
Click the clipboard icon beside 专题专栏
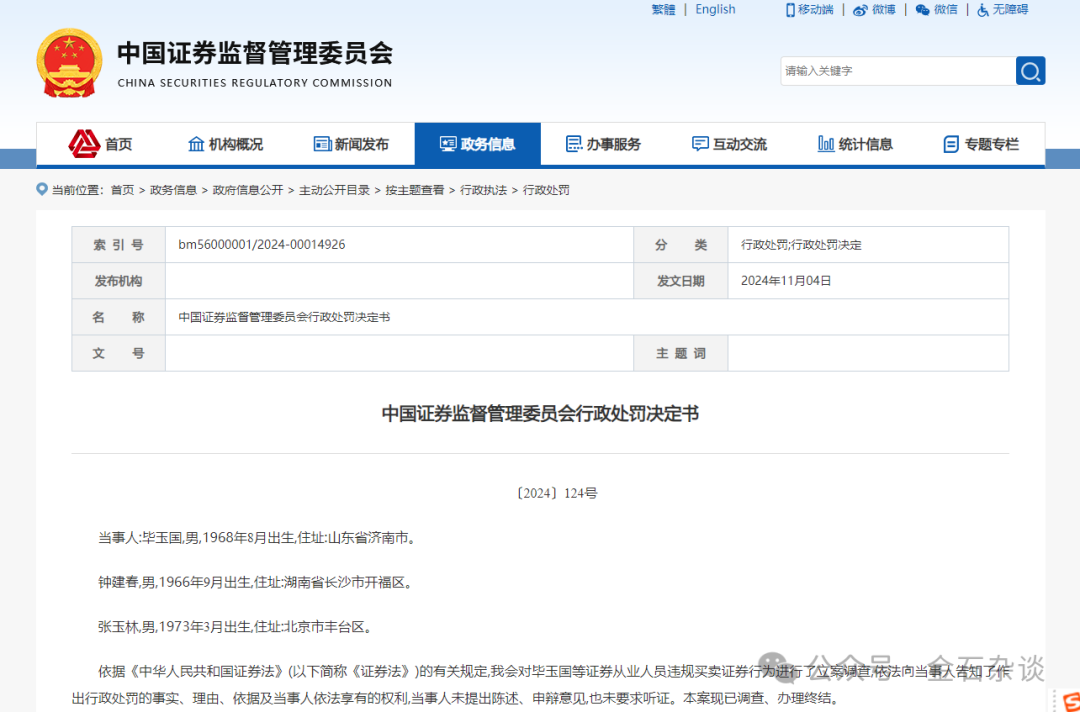951,144
